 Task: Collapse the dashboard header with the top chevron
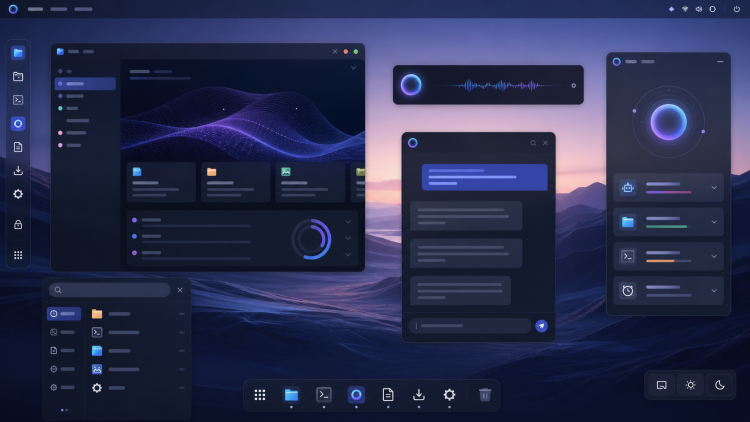[x=353, y=68]
